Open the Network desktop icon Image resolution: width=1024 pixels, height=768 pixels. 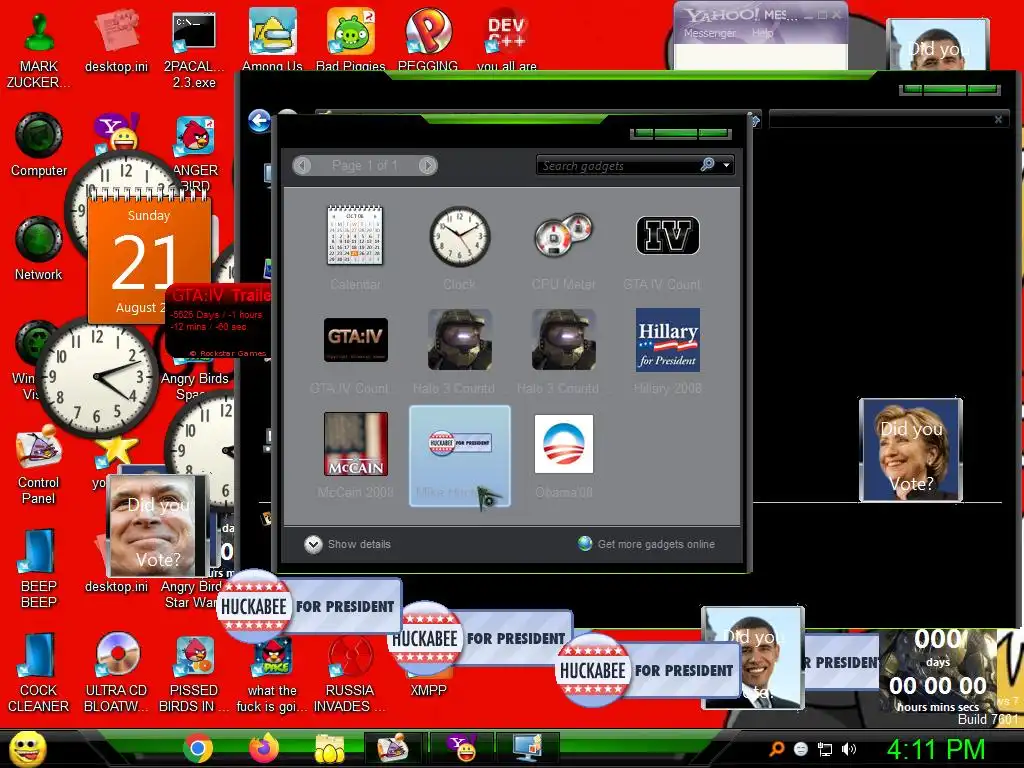click(x=39, y=249)
